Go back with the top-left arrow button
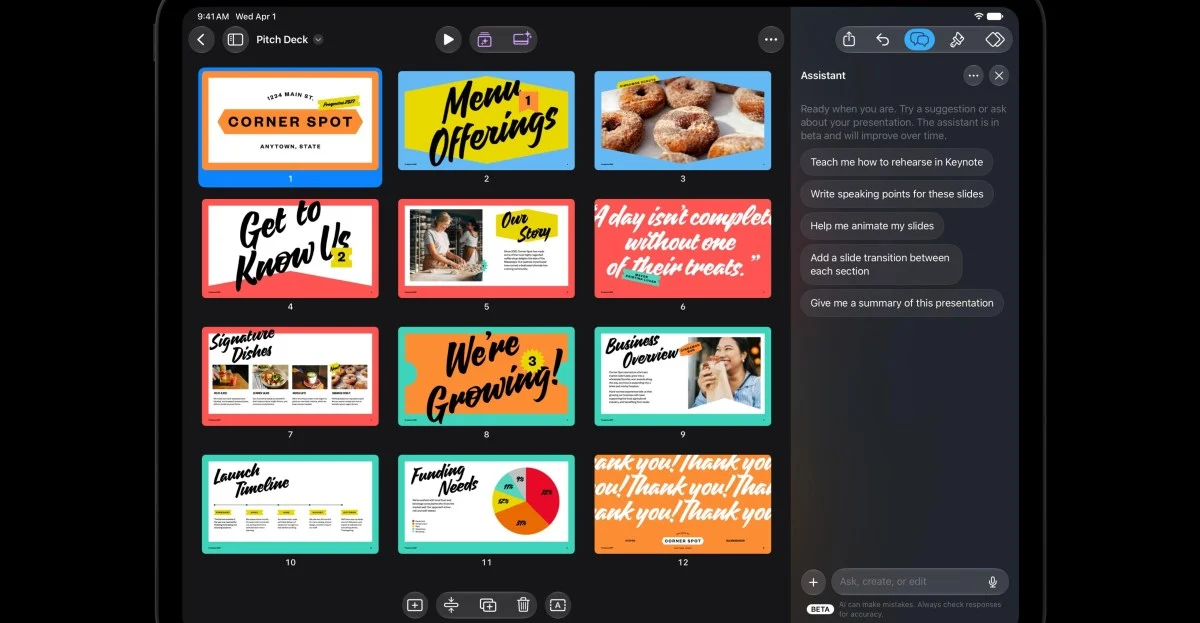1200x623 pixels. pos(201,40)
